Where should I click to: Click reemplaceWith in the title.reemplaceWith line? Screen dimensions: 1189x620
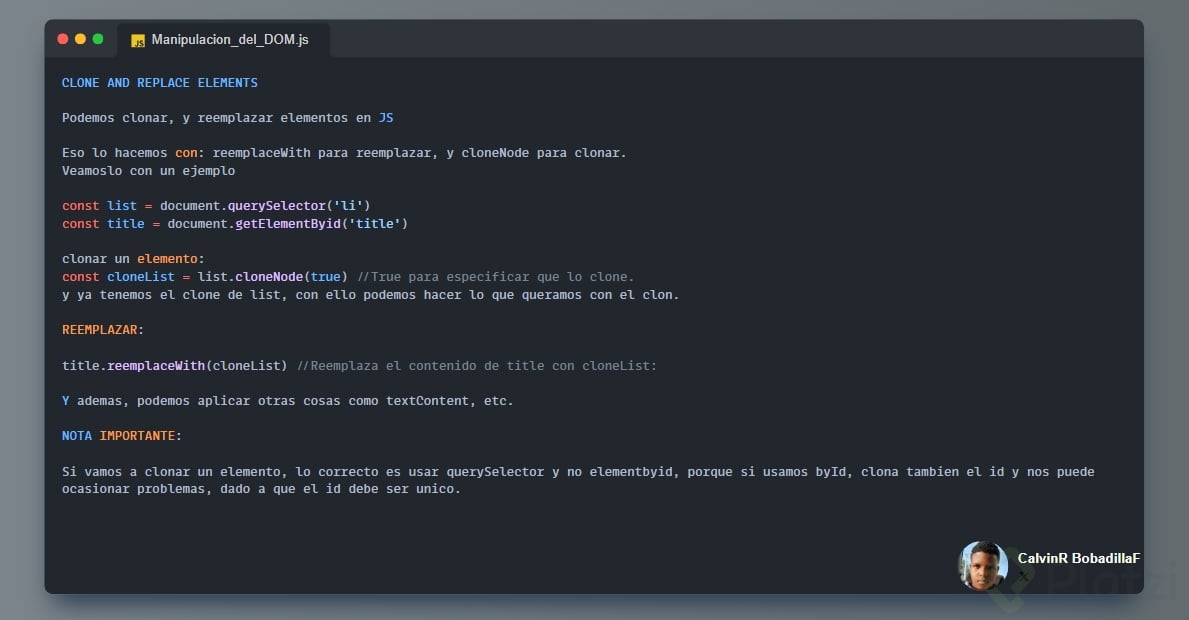coord(156,366)
